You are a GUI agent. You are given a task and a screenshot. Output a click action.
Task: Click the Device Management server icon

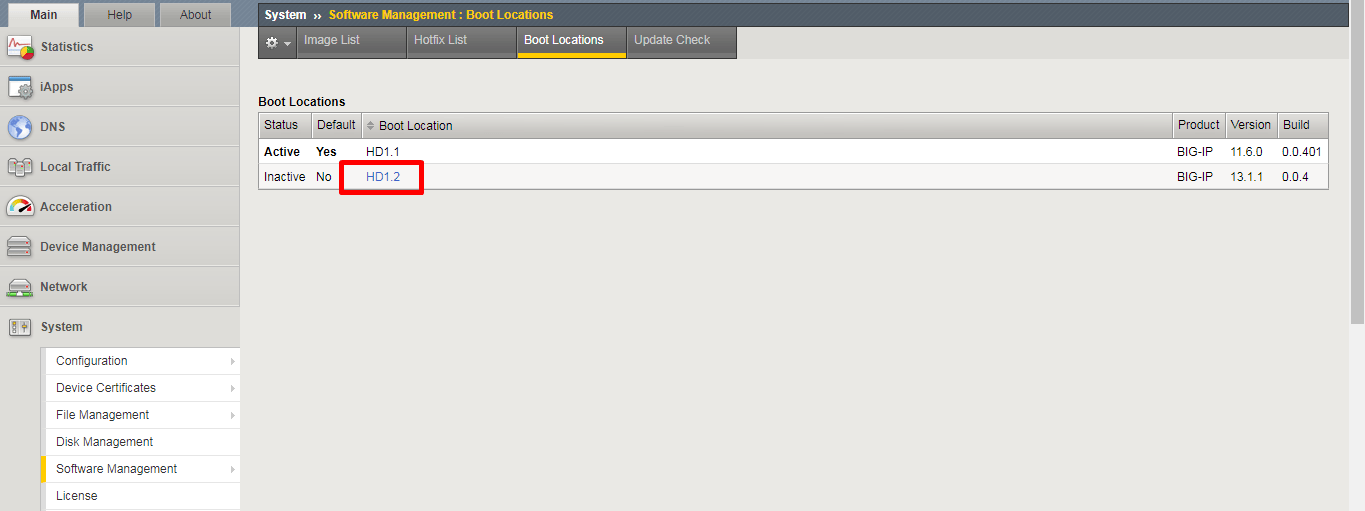click(x=20, y=247)
